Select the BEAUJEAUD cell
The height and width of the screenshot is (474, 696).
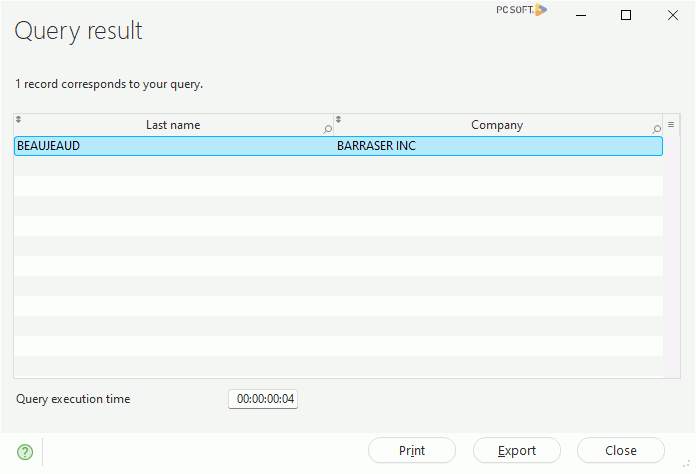point(174,146)
